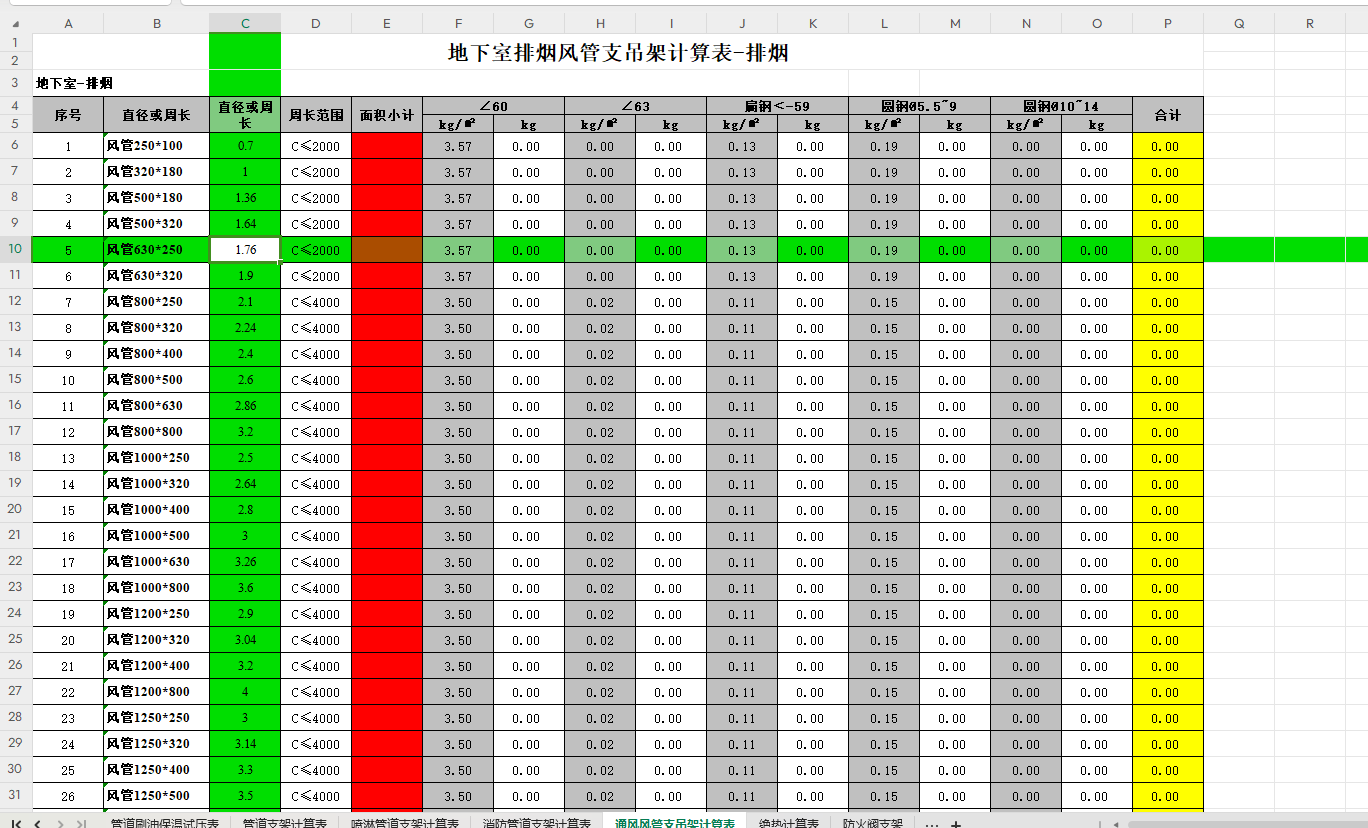The image size is (1368, 828).
Task: Switch to 绝热计算表 sheet tab
Action: 789,823
